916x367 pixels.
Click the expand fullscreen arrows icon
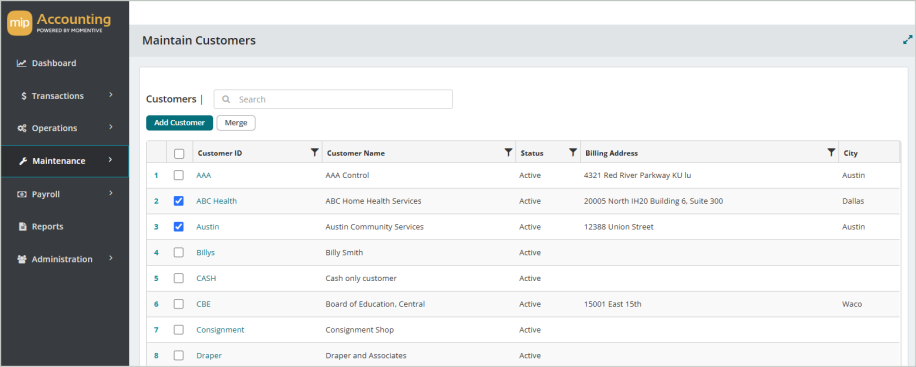907,40
